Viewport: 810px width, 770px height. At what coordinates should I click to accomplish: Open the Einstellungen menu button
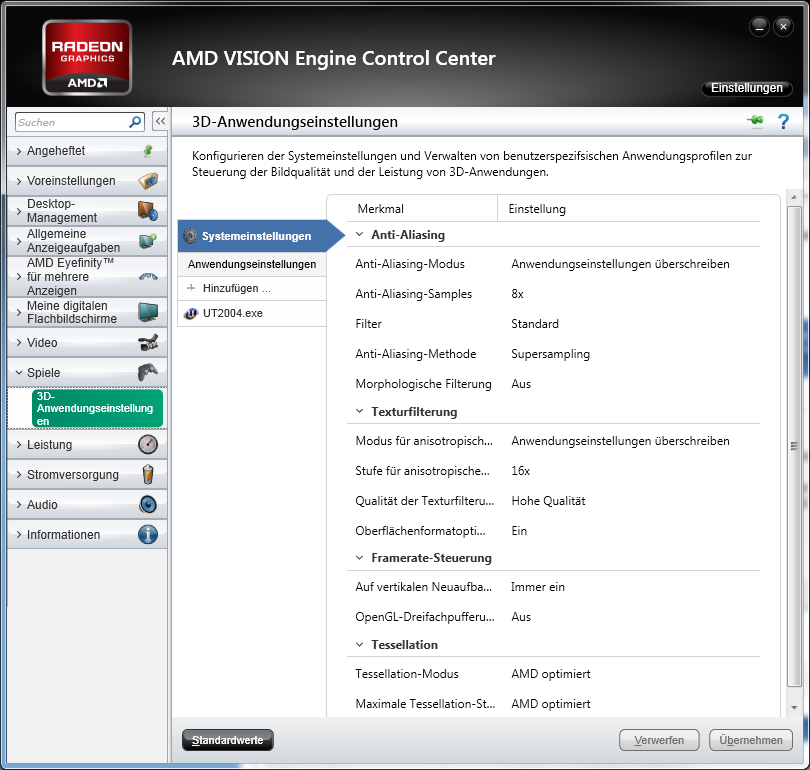pos(746,88)
